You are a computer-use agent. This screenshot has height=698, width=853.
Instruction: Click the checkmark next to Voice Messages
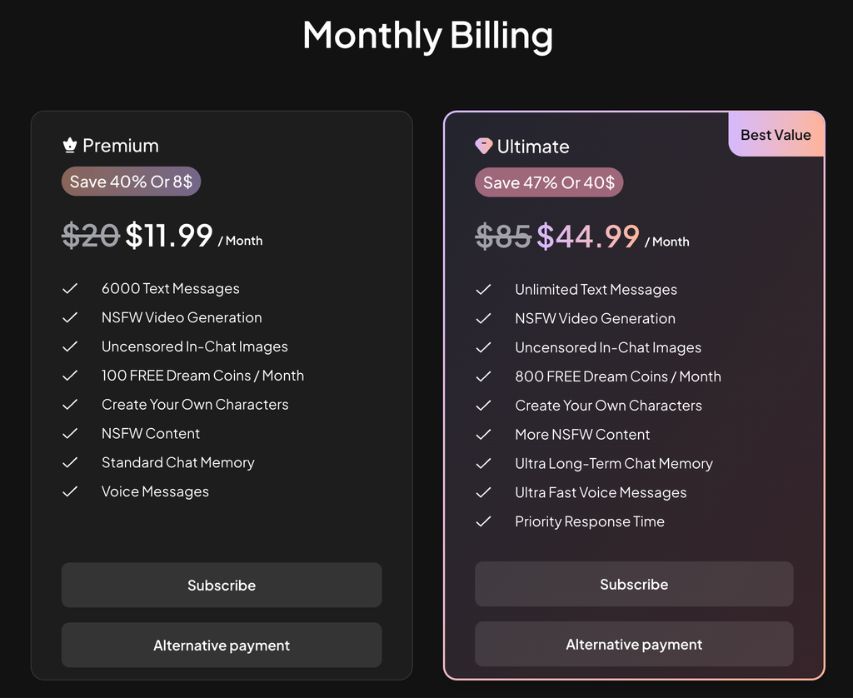pos(70,491)
